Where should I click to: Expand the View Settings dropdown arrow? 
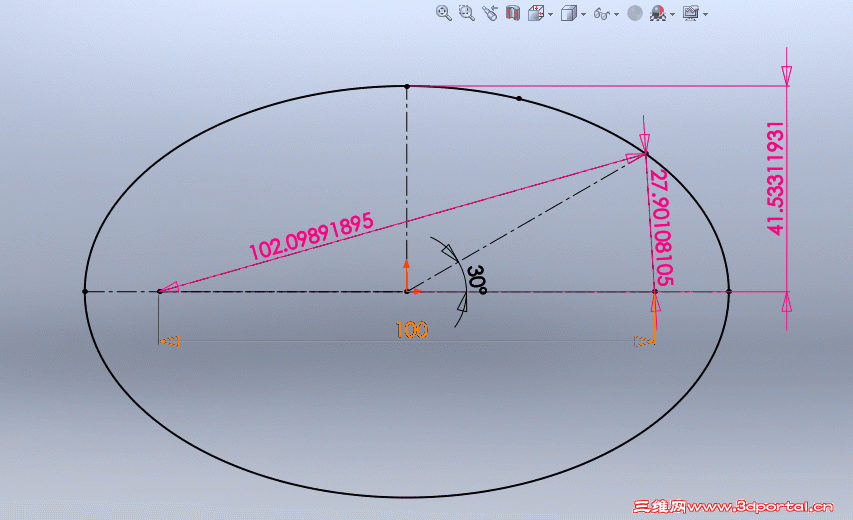click(x=706, y=14)
